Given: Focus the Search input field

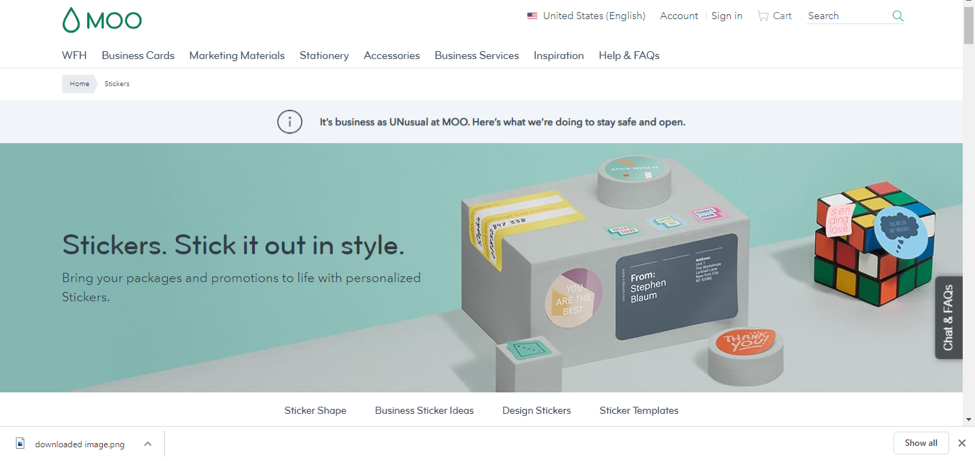Looking at the screenshot, I should pyautogui.click(x=848, y=16).
